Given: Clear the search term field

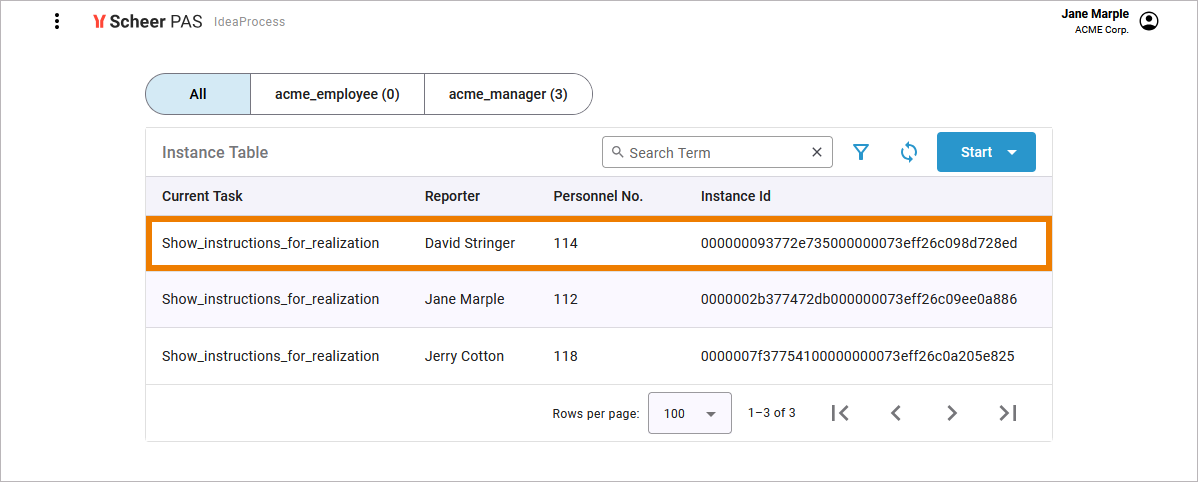Looking at the screenshot, I should click(817, 152).
